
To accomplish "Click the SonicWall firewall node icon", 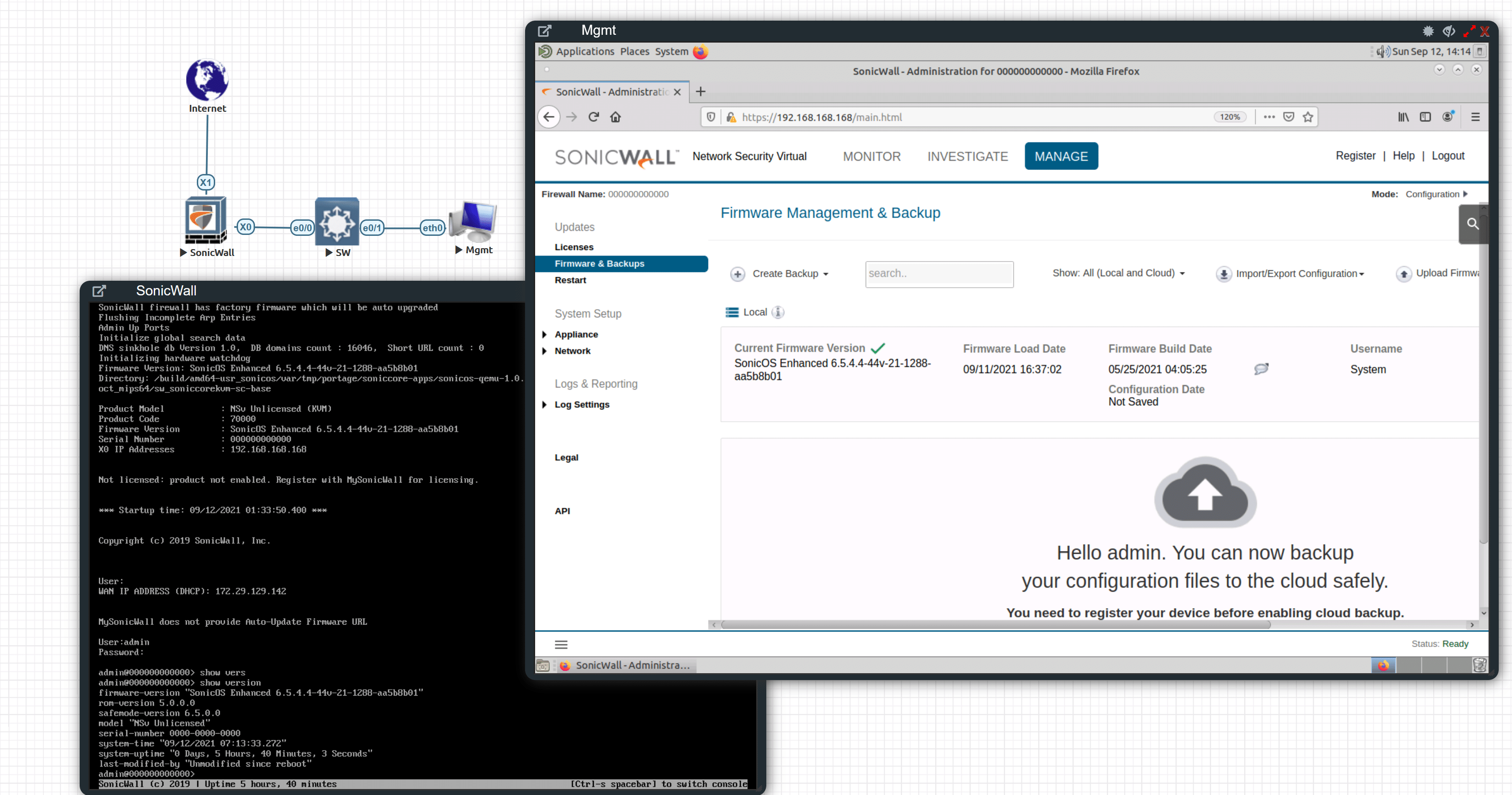I will click(206, 220).
